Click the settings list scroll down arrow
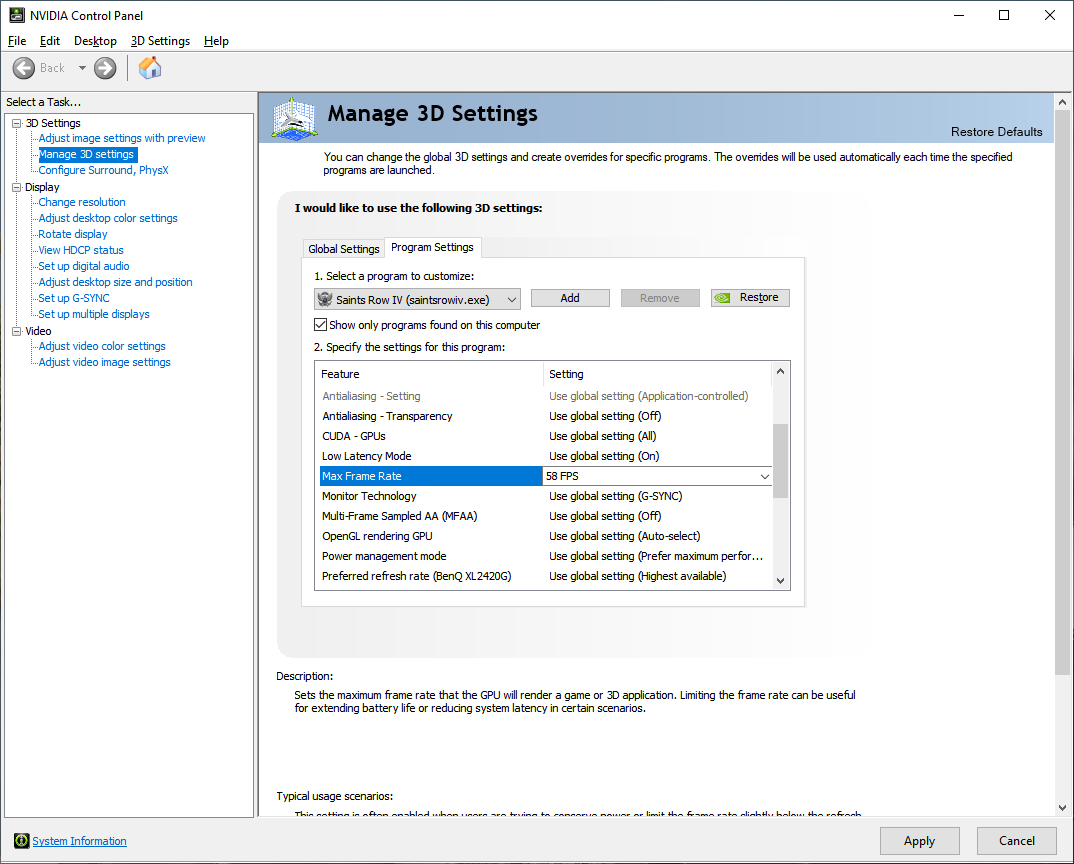Screen dimensions: 1074x864 coord(781,580)
